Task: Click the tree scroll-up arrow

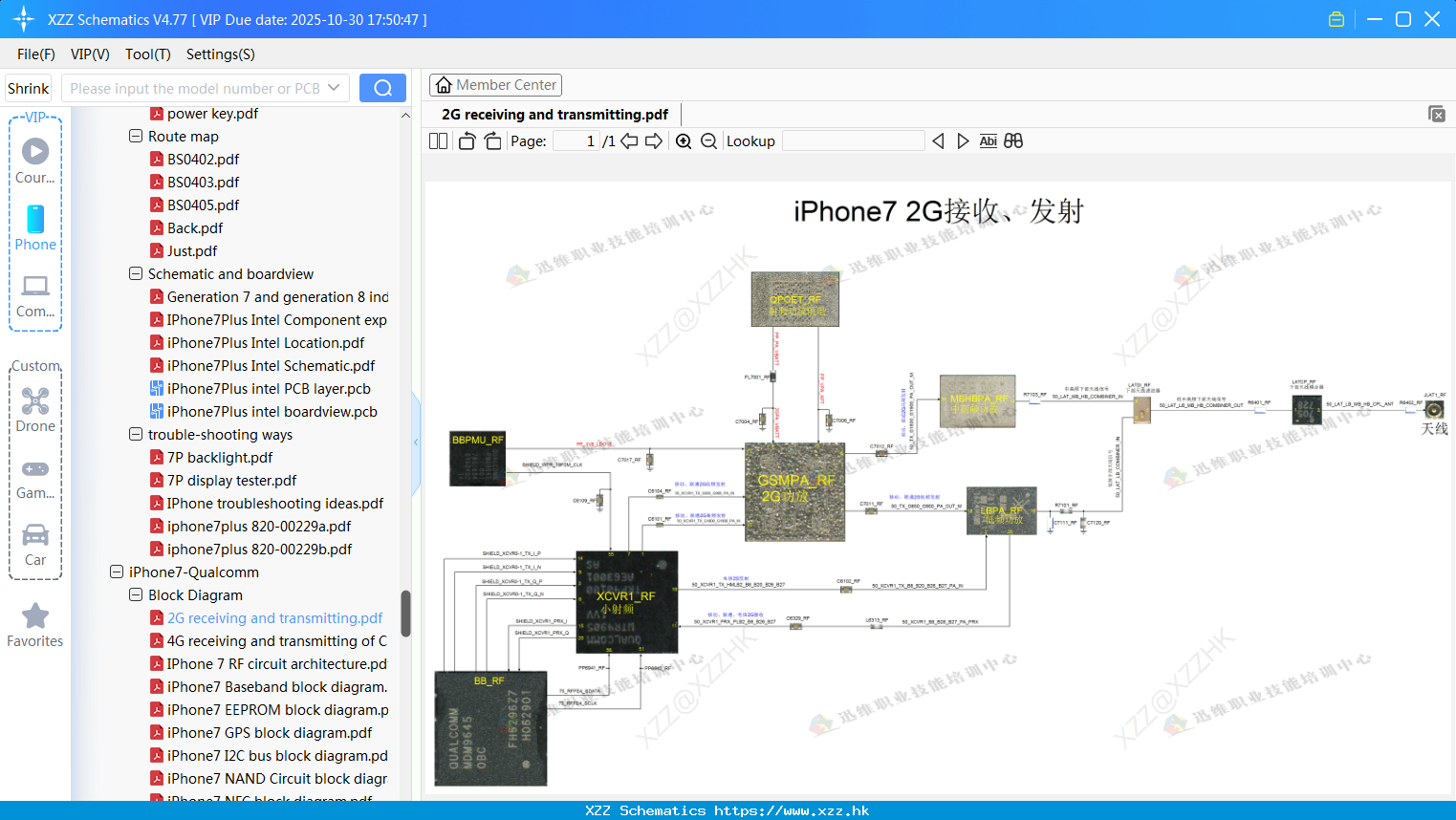Action: (405, 115)
